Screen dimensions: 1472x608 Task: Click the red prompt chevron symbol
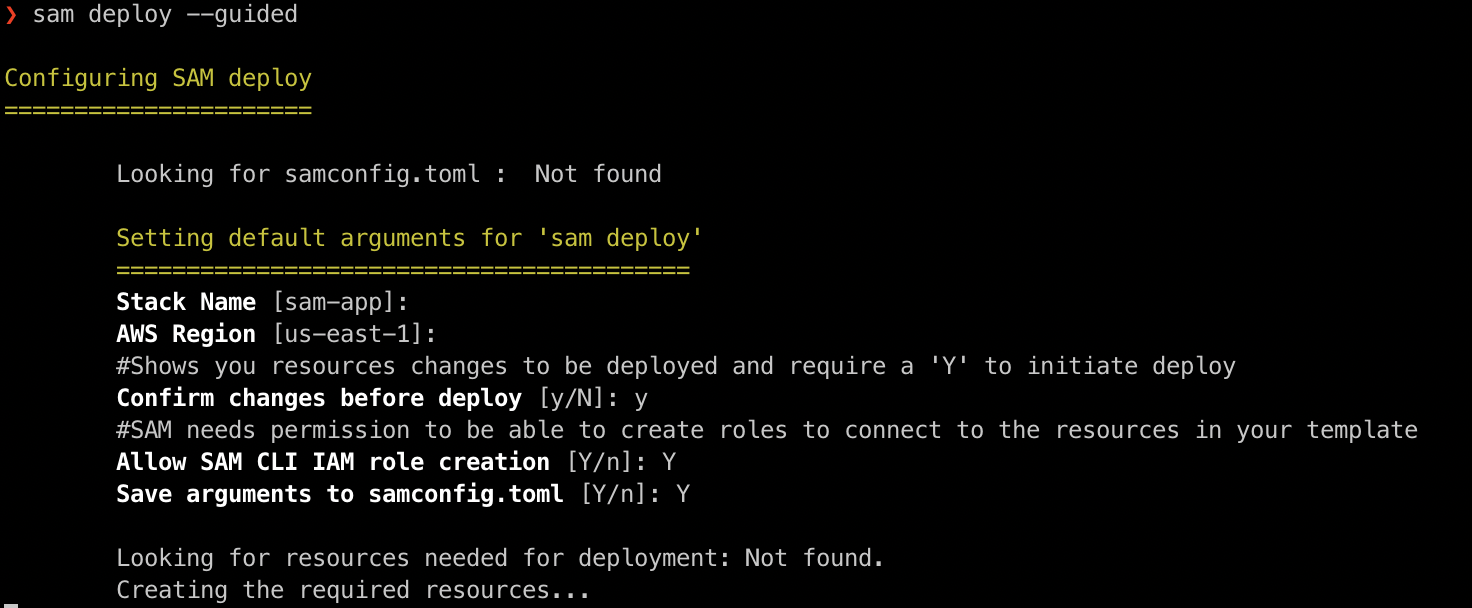11,15
